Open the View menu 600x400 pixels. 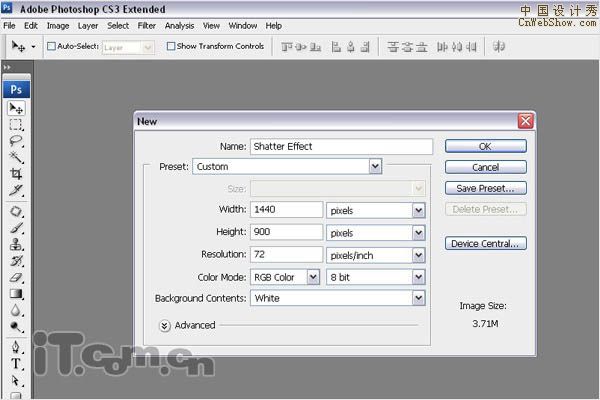click(211, 26)
